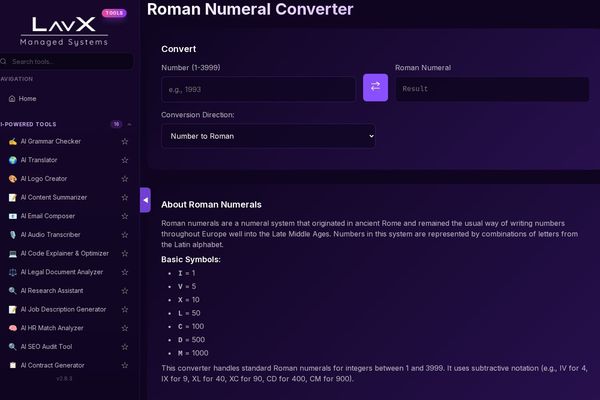600x400 pixels.
Task: Star the AI Logo Creator tool
Action: coord(125,179)
